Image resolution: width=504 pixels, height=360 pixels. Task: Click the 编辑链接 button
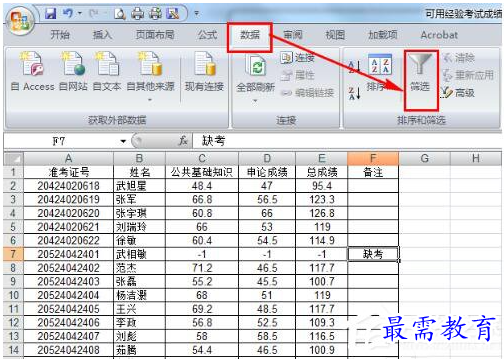307,93
